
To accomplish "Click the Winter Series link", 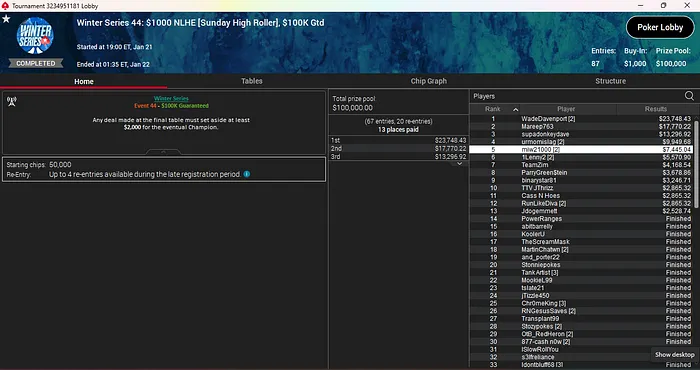I will point(171,98).
